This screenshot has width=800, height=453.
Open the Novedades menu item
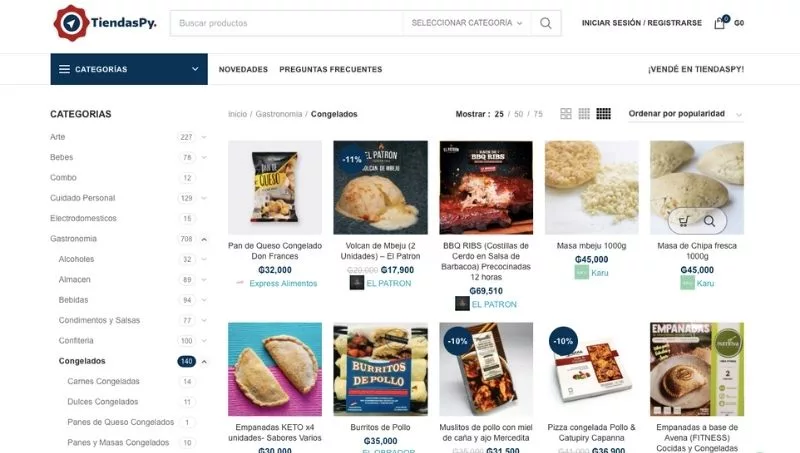click(243, 69)
